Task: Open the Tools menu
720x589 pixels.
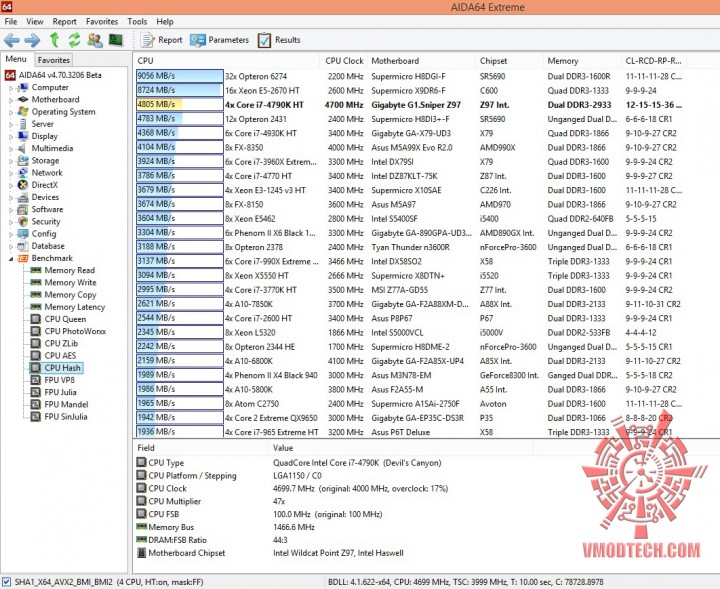Action: coord(137,22)
